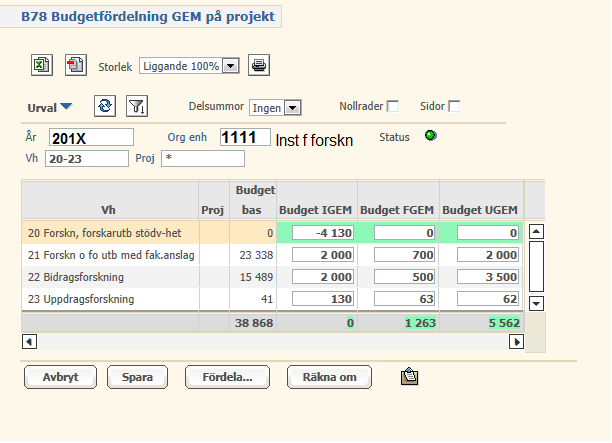
Task: Click the Räkna om button
Action: [329, 377]
